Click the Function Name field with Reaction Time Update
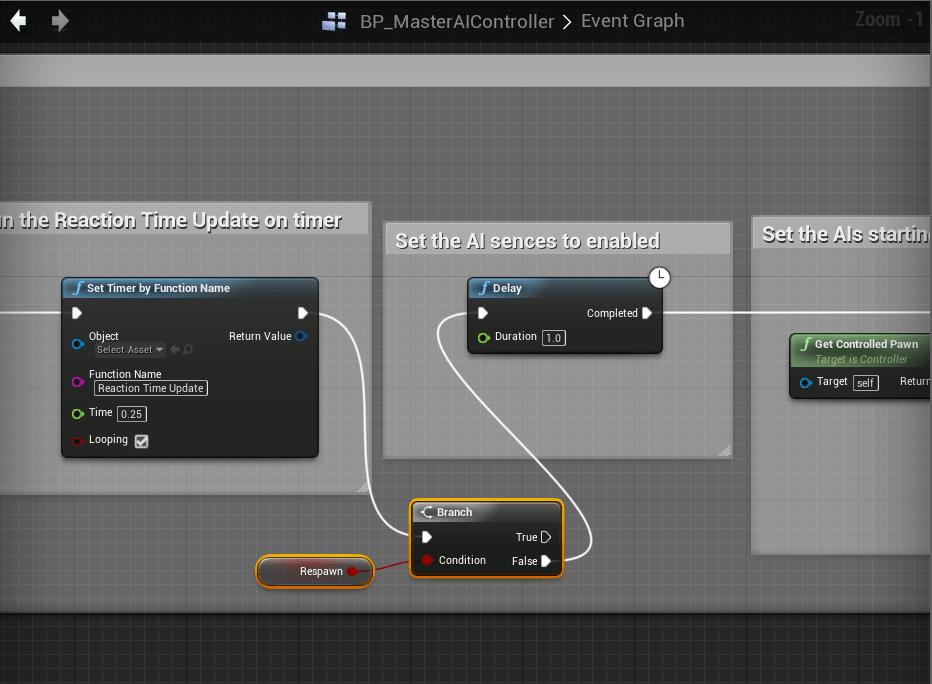 coord(151,388)
